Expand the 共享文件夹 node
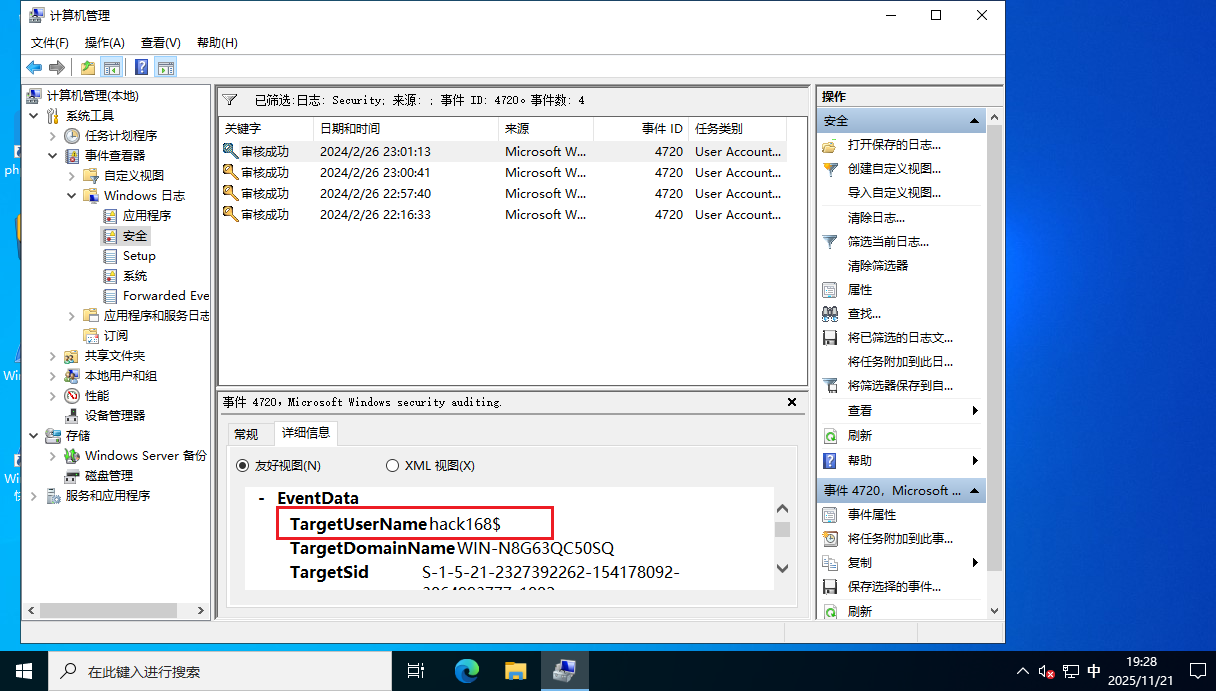This screenshot has width=1216, height=691. [x=53, y=356]
